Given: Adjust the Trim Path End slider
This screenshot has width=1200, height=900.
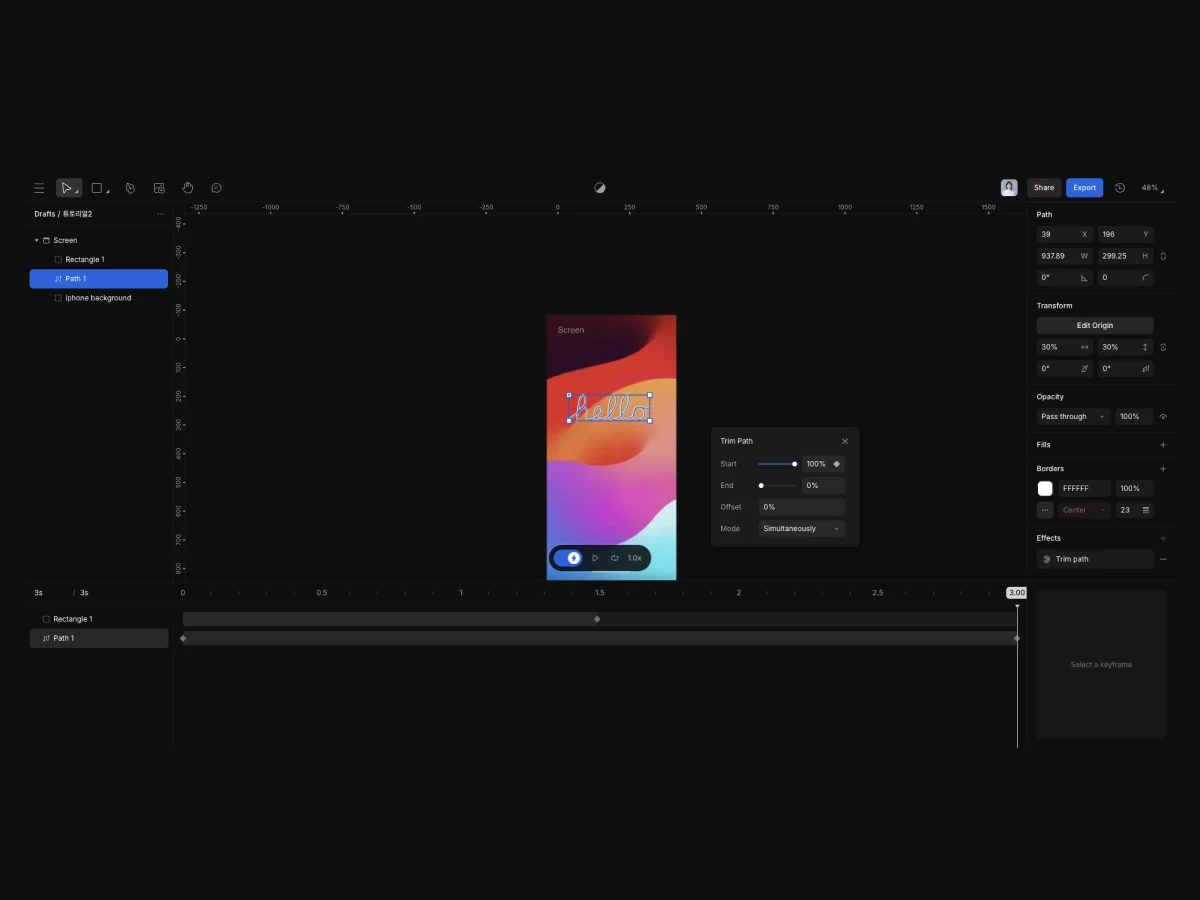Looking at the screenshot, I should click(x=778, y=486).
